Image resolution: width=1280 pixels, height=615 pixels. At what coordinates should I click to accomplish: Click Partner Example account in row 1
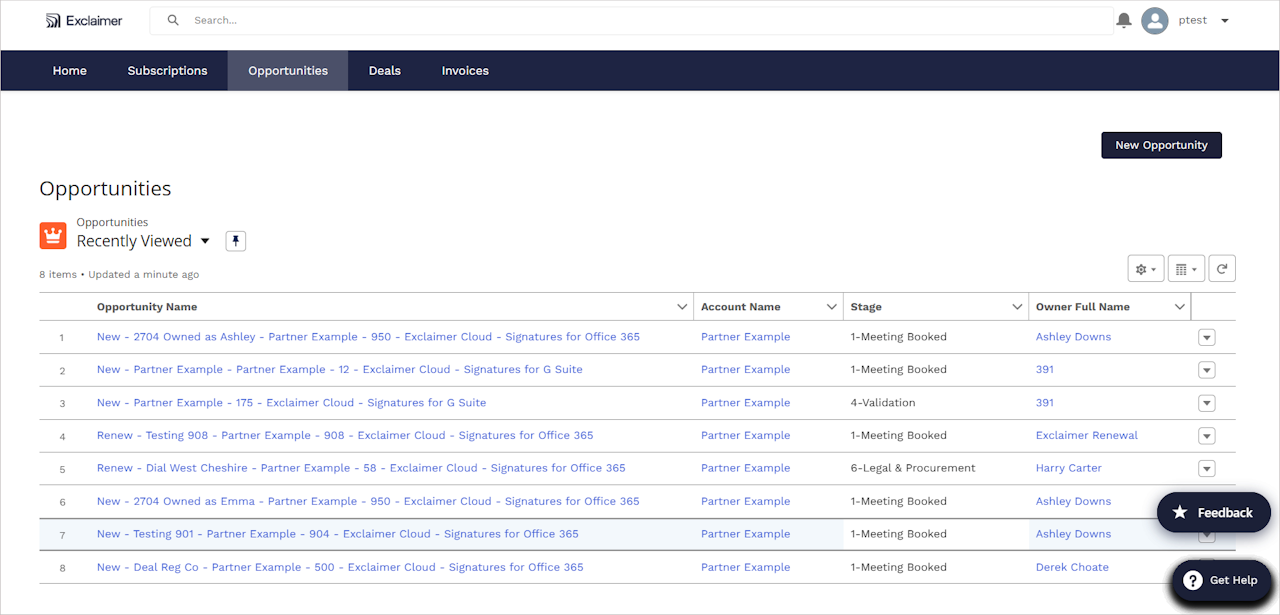tap(745, 337)
